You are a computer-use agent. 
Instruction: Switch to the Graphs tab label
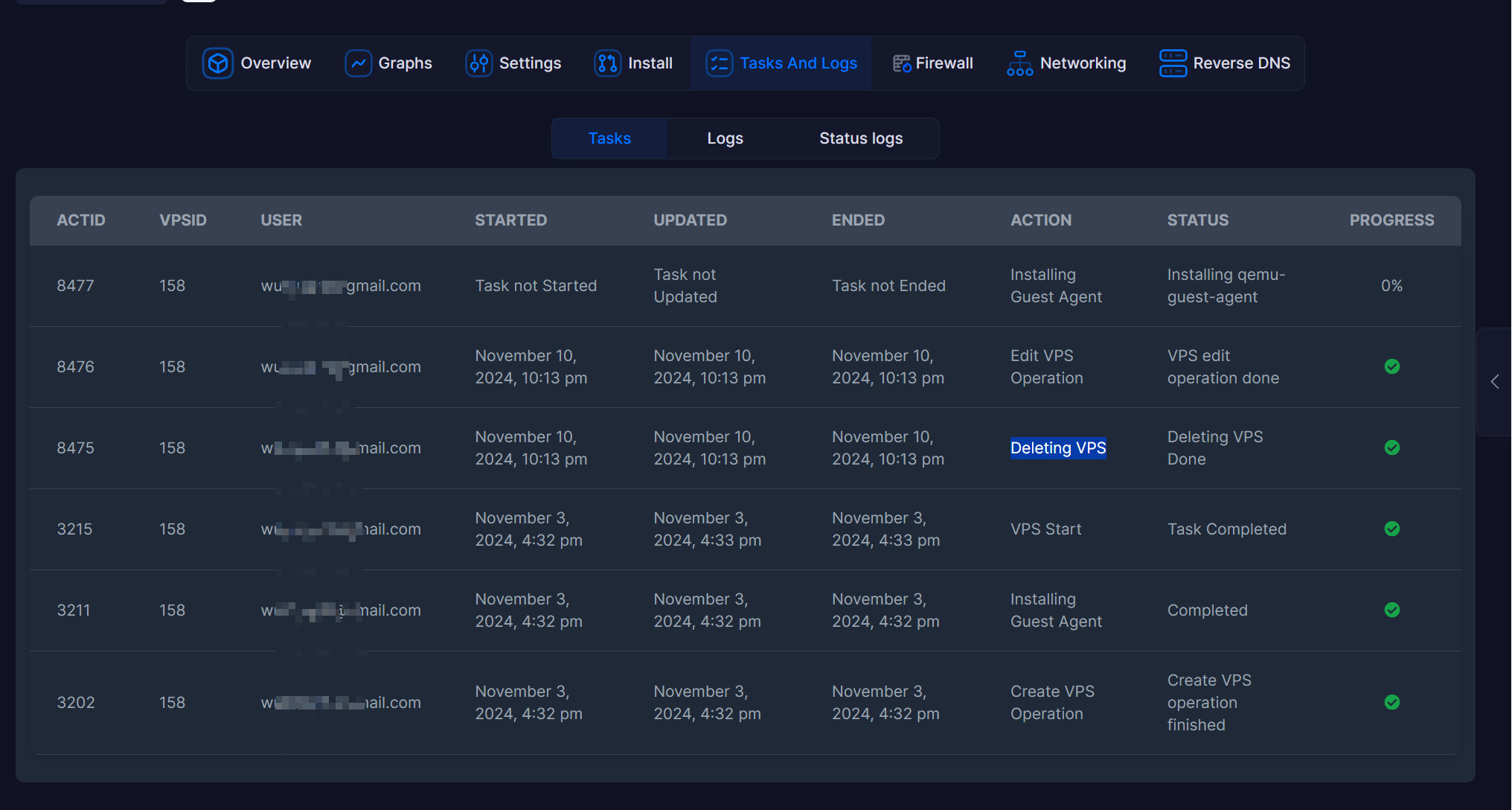click(406, 63)
